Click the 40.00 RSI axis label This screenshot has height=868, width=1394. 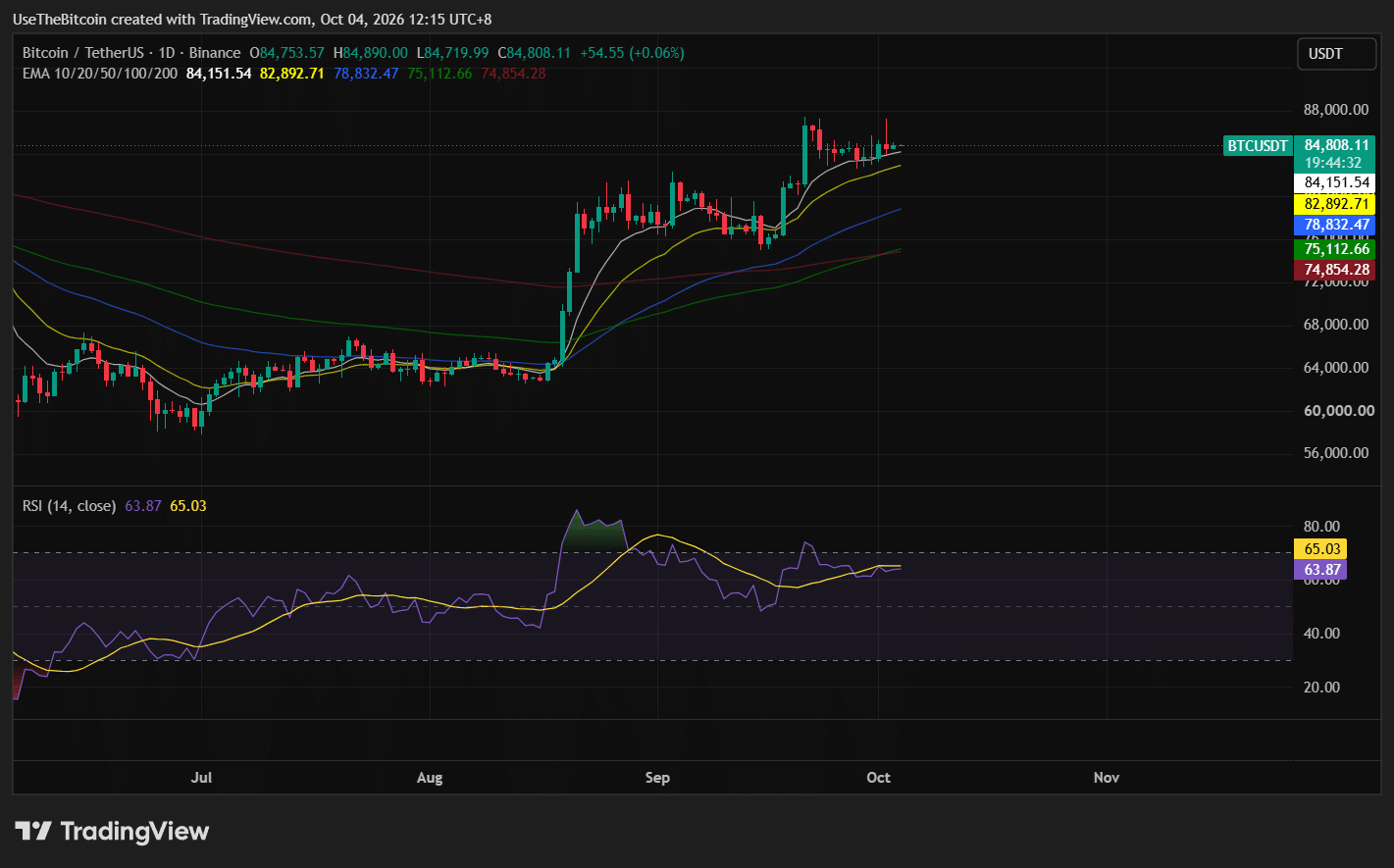(x=1322, y=634)
